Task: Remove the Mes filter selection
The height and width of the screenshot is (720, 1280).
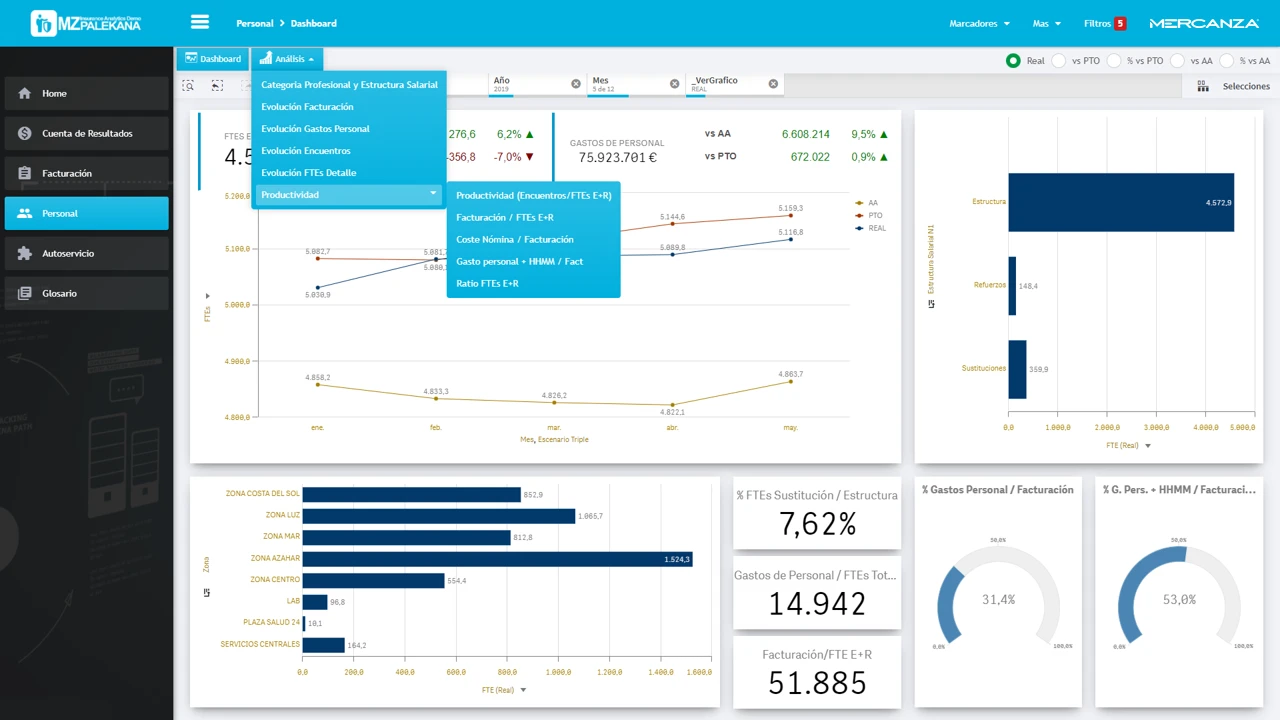Action: (674, 84)
